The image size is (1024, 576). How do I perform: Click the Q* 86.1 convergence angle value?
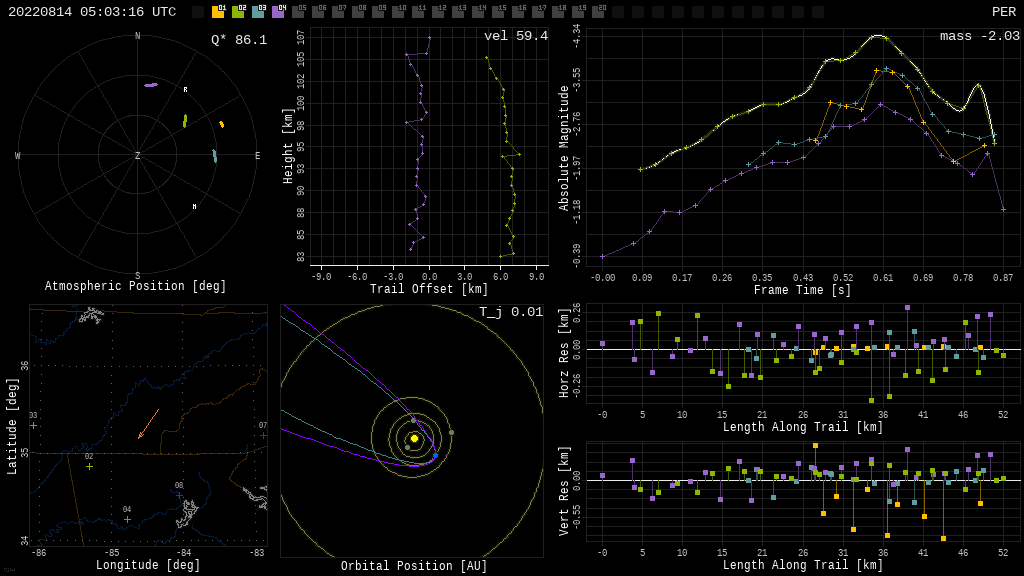click(238, 40)
